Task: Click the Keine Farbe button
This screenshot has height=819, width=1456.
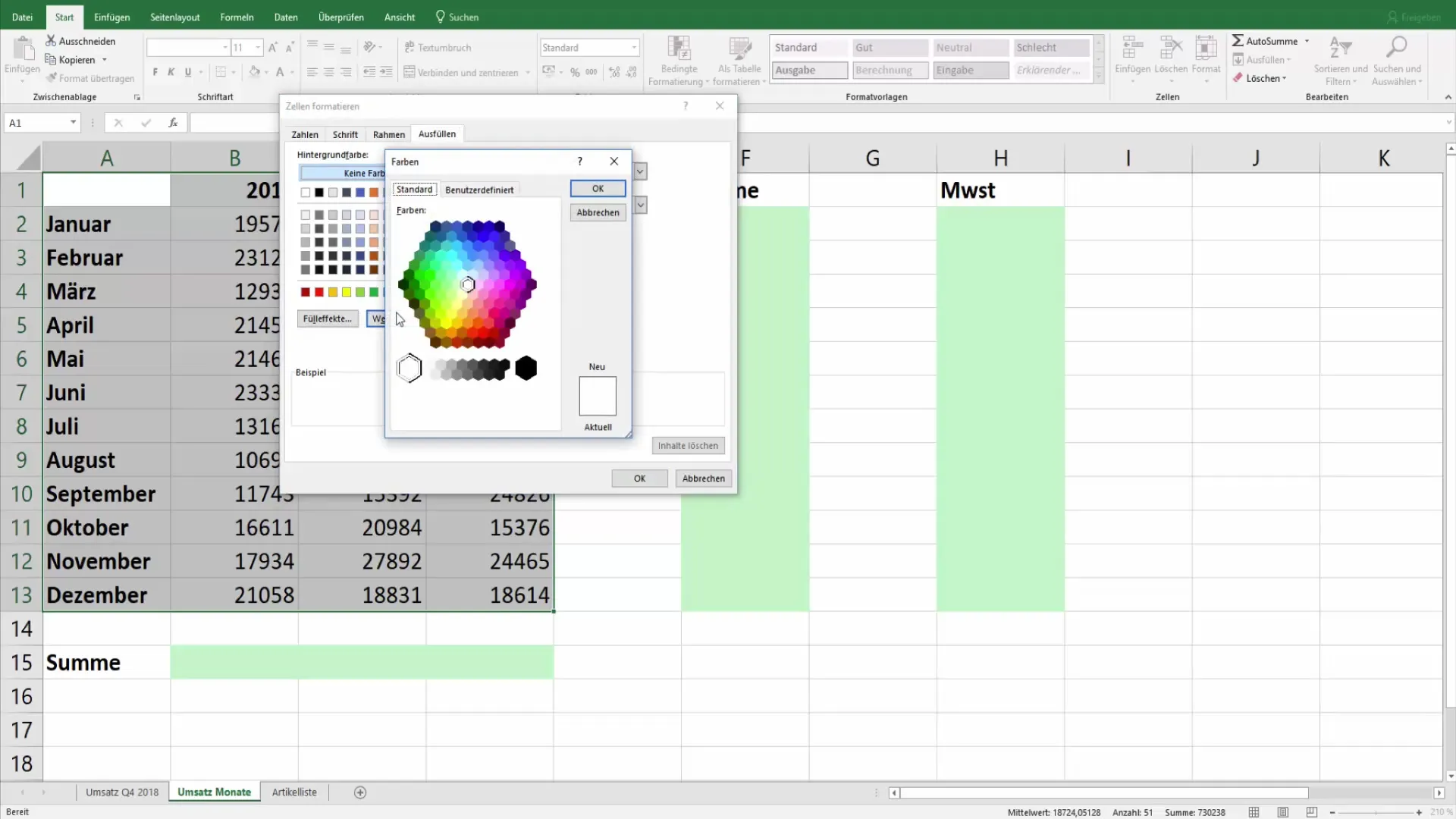Action: click(x=343, y=173)
